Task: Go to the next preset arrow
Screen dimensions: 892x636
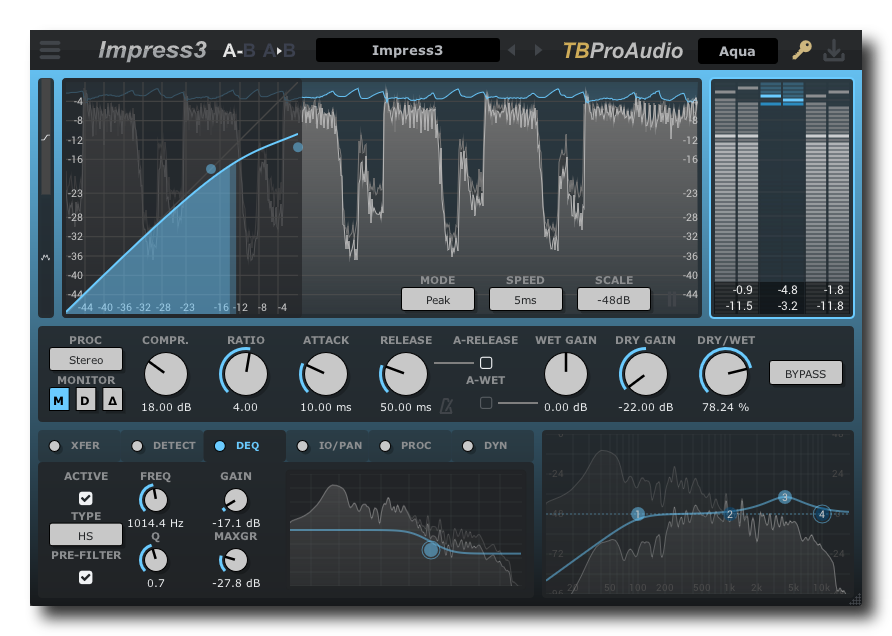Action: [x=539, y=50]
